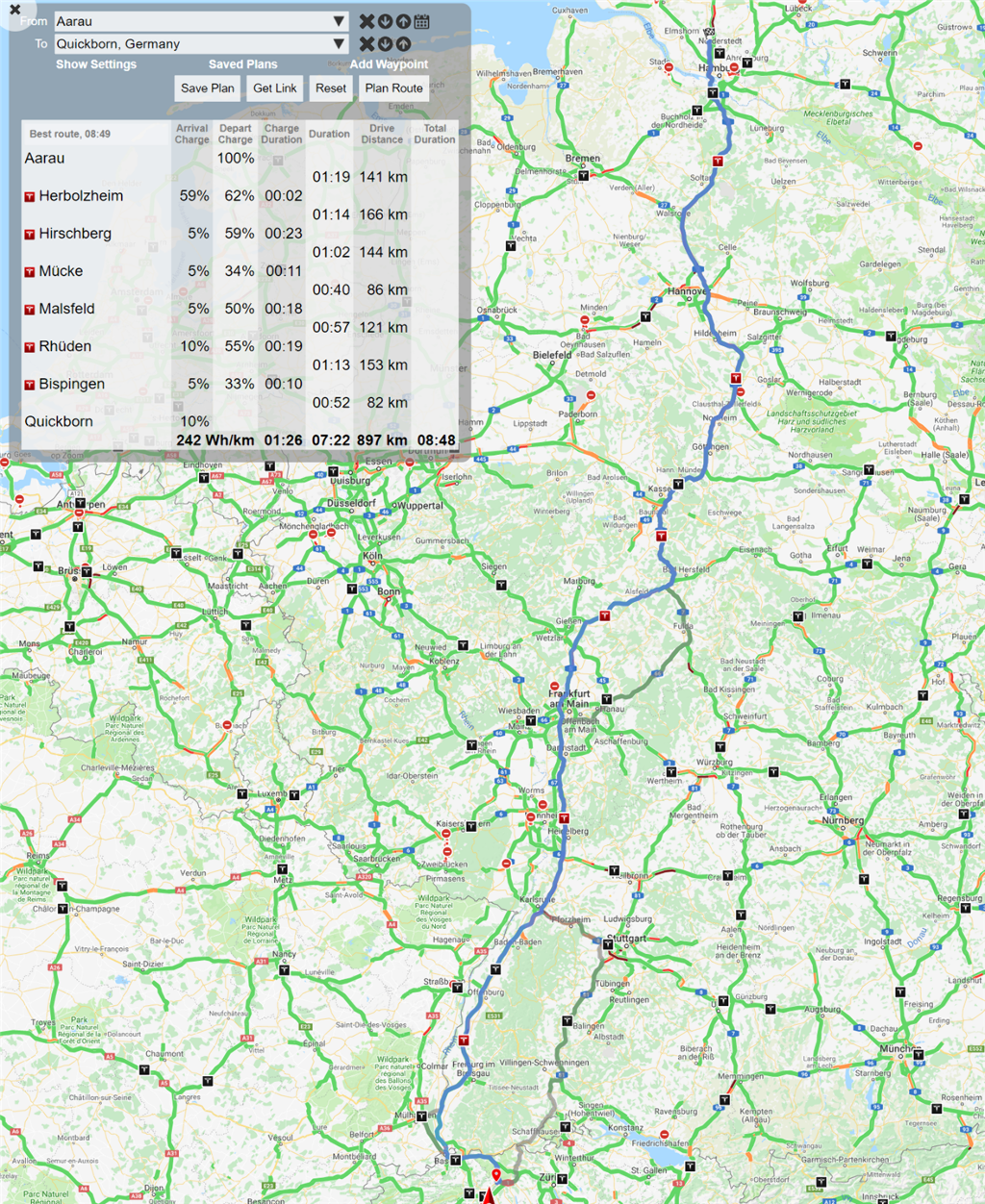This screenshot has height=1204, width=985.
Task: Open Saved Plans
Action: (x=242, y=64)
